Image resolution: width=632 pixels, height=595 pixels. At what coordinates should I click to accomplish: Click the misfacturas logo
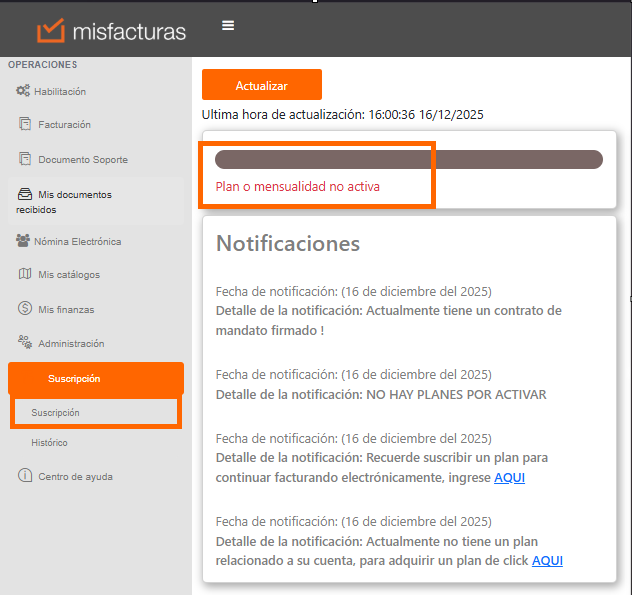111,31
